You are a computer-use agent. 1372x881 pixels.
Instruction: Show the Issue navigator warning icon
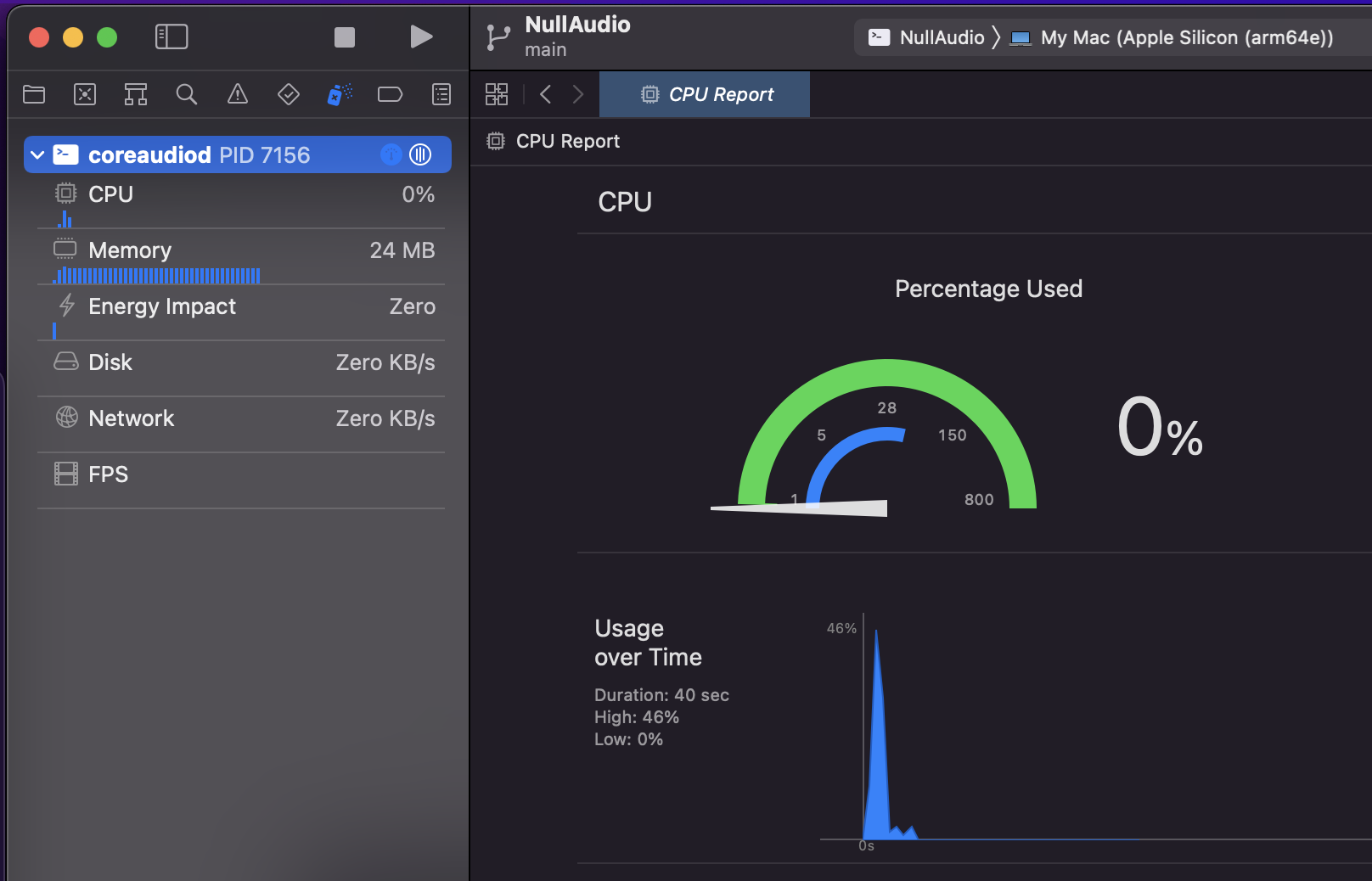[238, 94]
